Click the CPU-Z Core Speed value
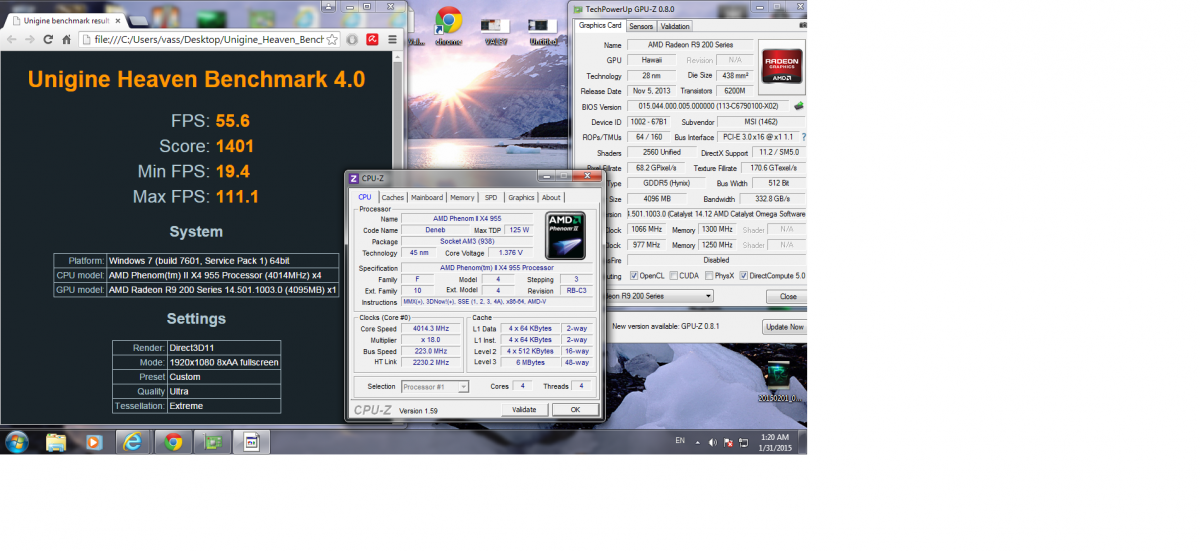 coord(432,328)
